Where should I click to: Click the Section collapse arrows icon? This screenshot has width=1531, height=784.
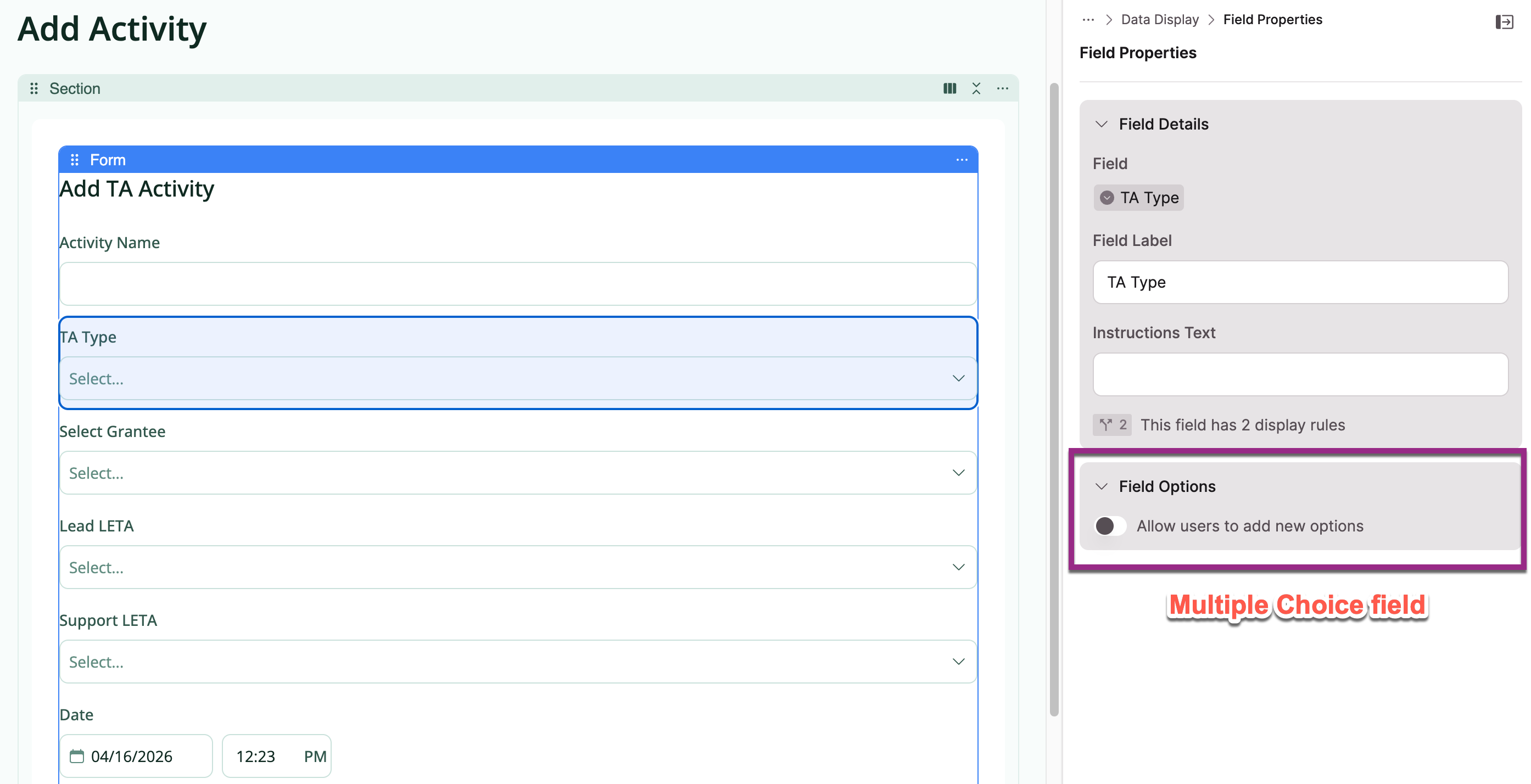976,88
